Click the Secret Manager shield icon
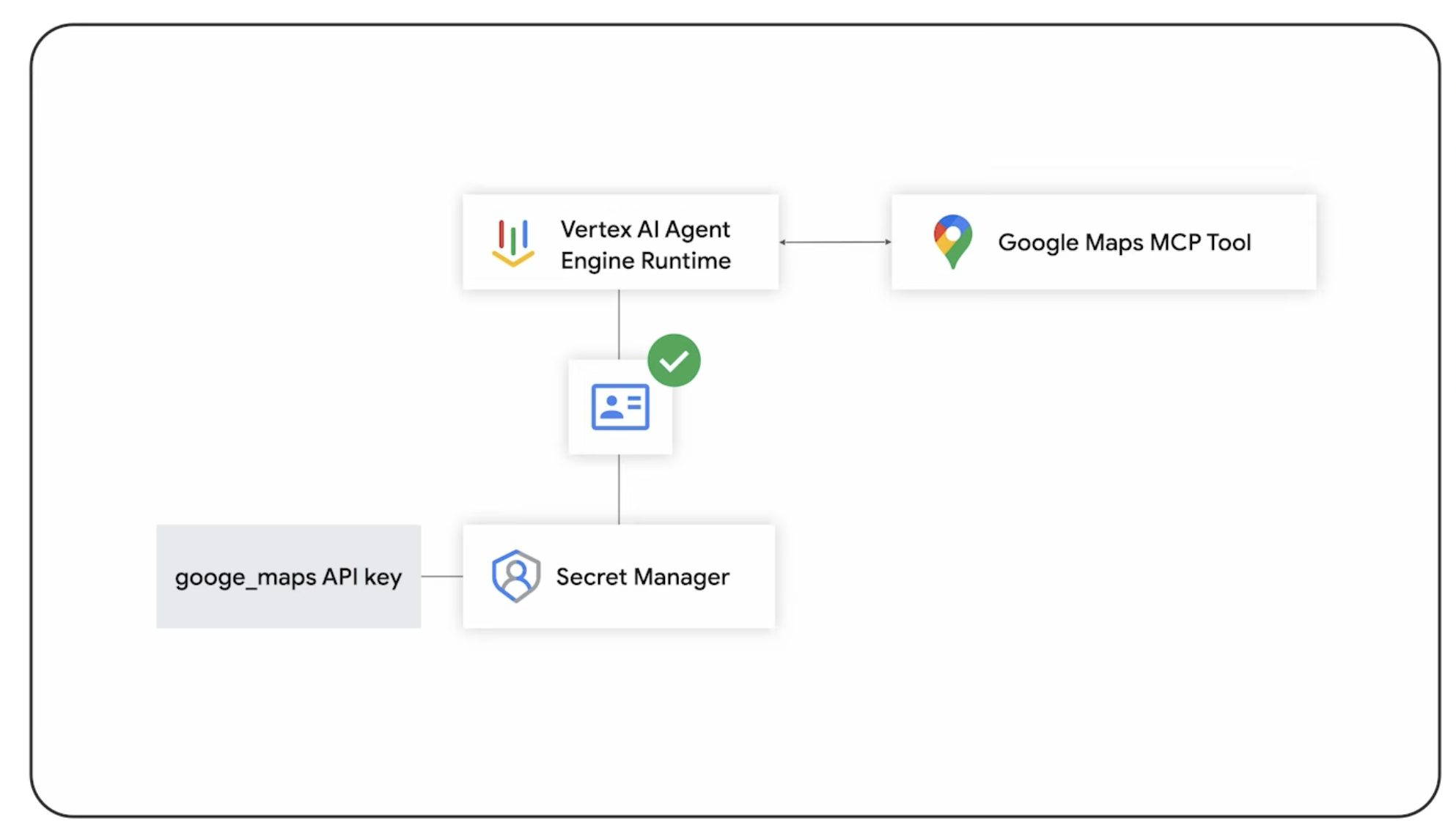1456x831 pixels. 516,576
